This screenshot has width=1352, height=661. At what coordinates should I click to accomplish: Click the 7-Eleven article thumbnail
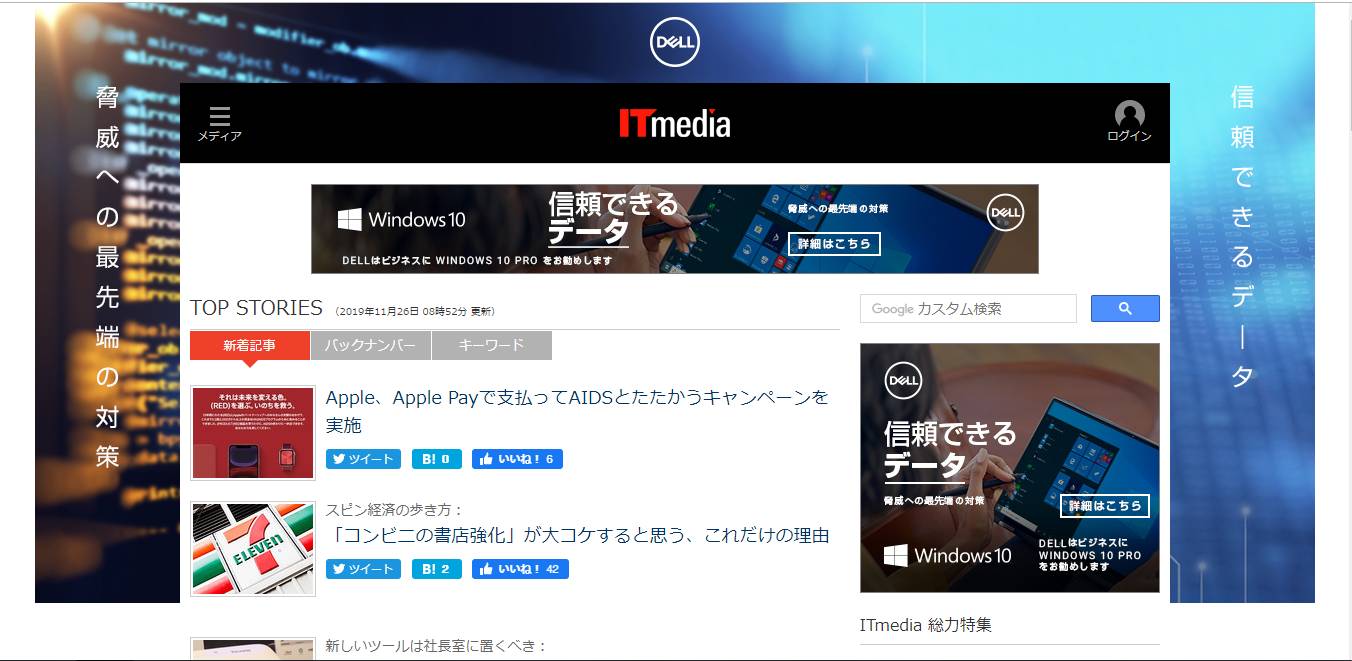(x=253, y=549)
